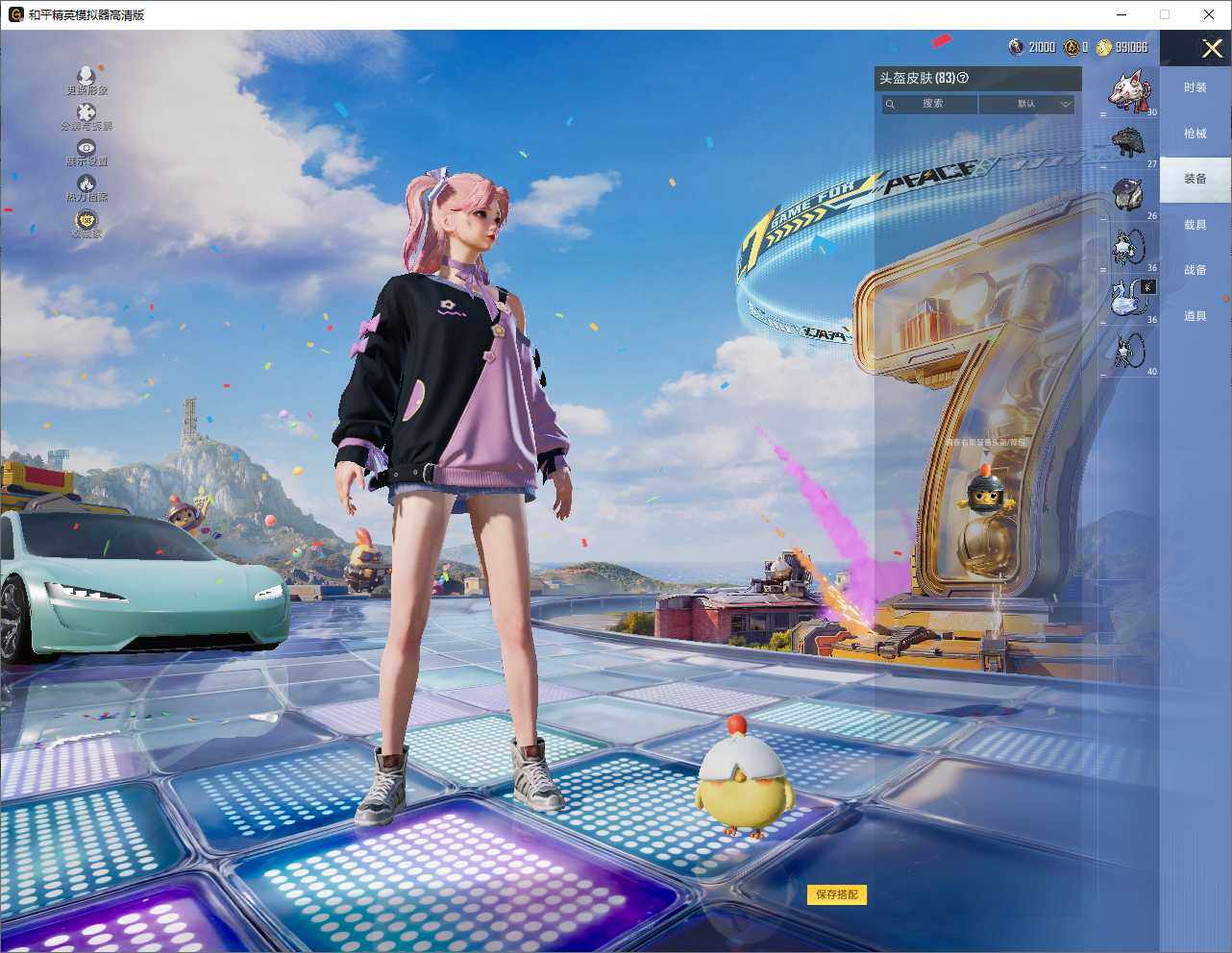Click the 保存搭配 save button
Screen dimensions: 1232x953
click(x=837, y=894)
